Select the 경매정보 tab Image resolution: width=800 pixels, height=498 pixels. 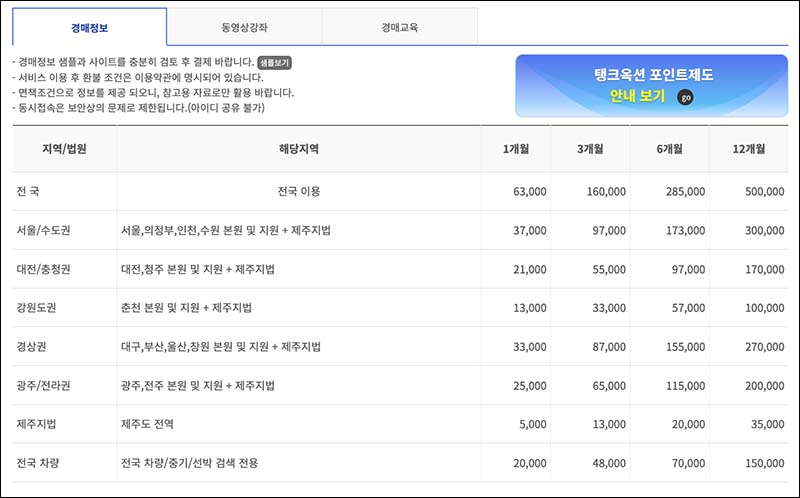coord(90,27)
